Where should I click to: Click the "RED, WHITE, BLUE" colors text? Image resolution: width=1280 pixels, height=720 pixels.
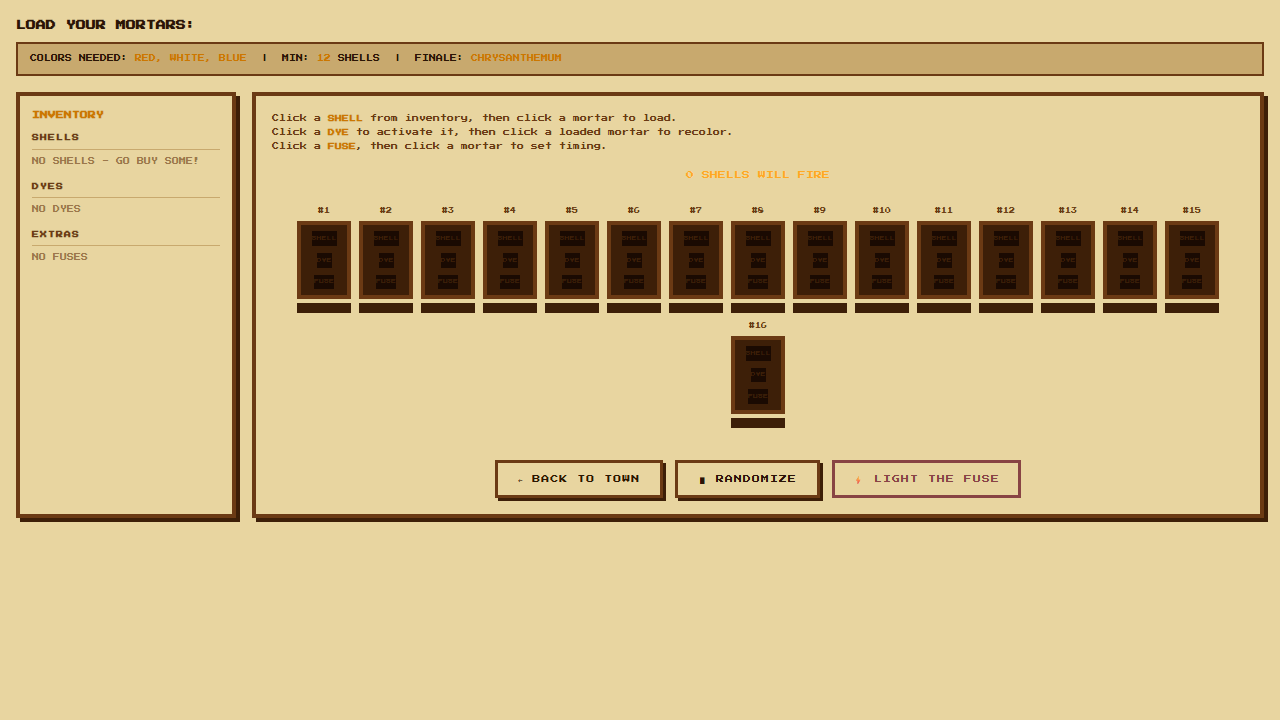[x=190, y=58]
